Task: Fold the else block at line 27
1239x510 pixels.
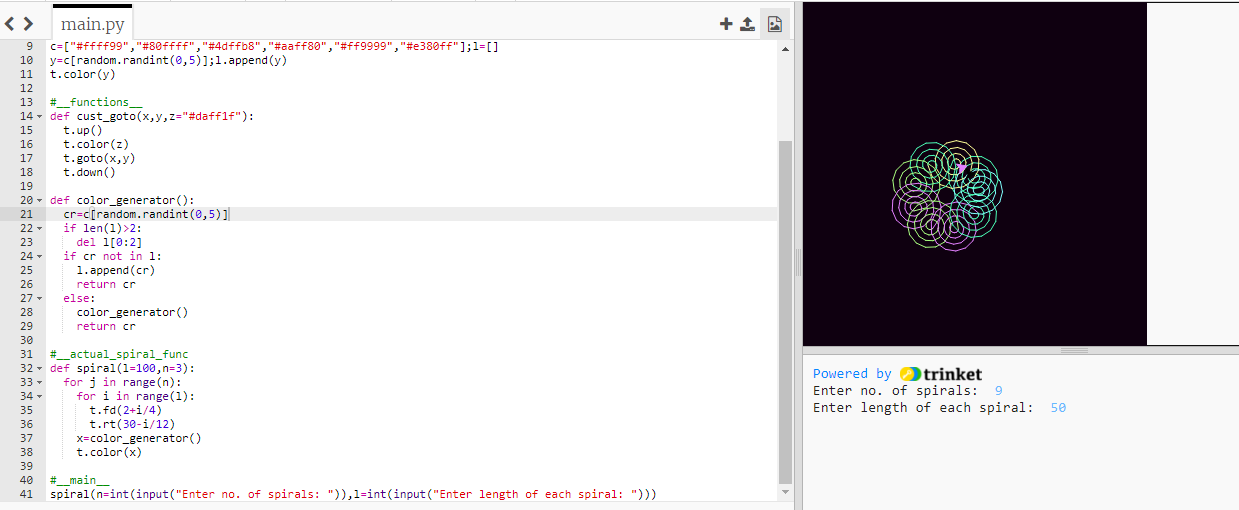Action: click(39, 298)
